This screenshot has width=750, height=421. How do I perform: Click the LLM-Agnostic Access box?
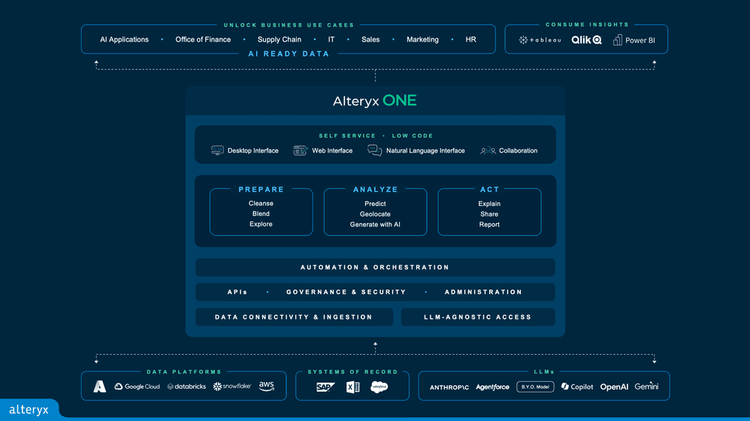click(478, 317)
